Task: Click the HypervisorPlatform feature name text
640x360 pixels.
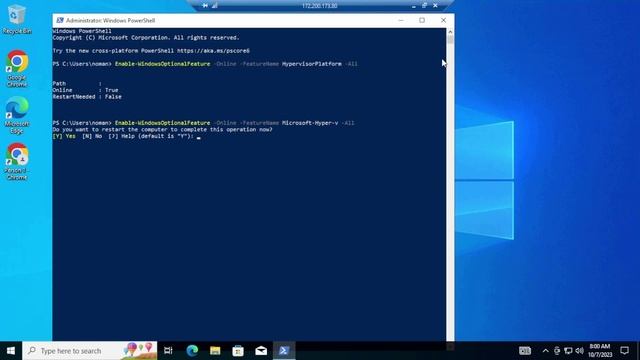Action: coord(311,64)
